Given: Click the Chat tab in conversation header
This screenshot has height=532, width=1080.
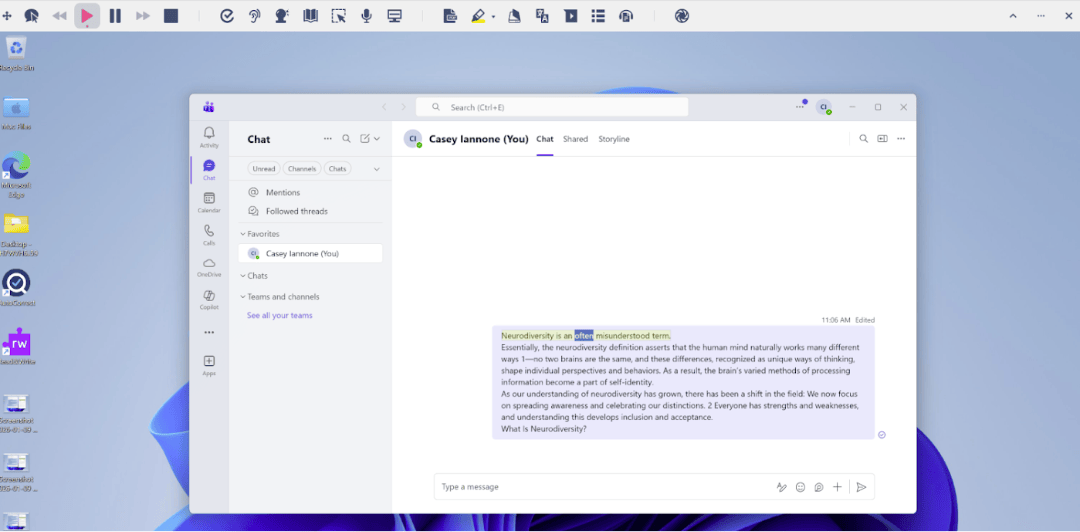Looking at the screenshot, I should [x=545, y=139].
